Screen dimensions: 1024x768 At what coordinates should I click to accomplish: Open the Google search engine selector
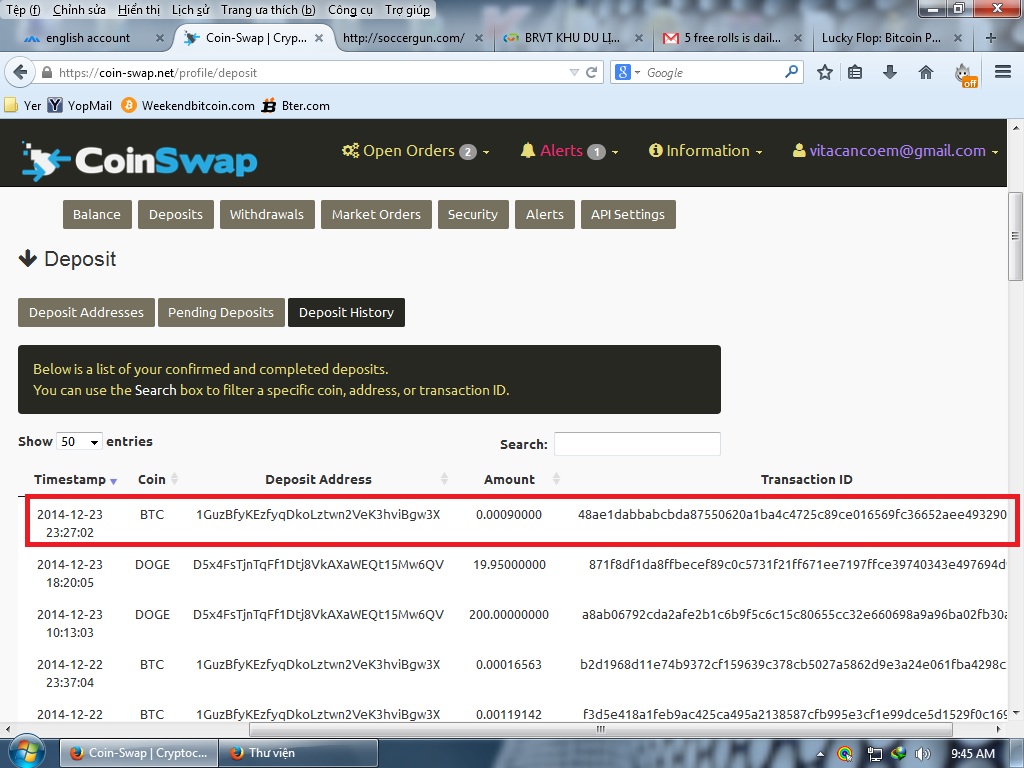627,72
